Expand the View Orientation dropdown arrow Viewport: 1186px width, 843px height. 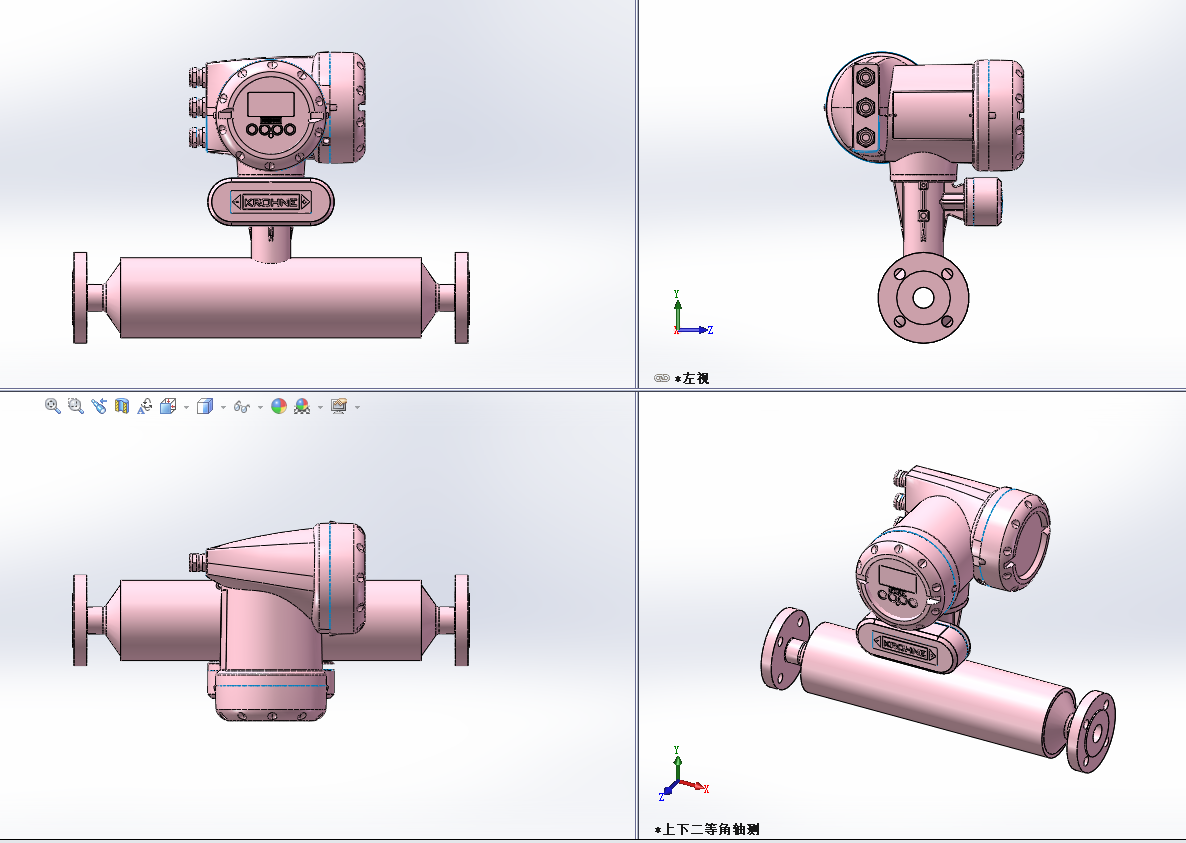(187, 408)
